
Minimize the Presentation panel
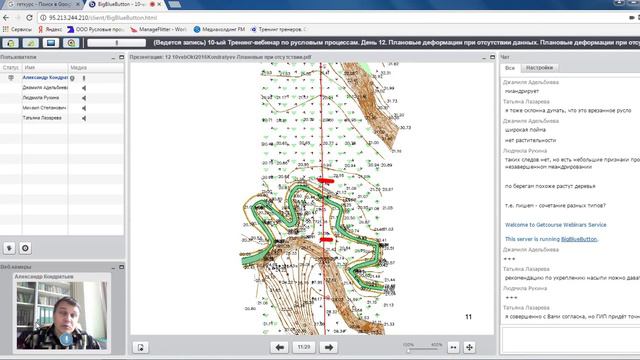click(484, 57)
